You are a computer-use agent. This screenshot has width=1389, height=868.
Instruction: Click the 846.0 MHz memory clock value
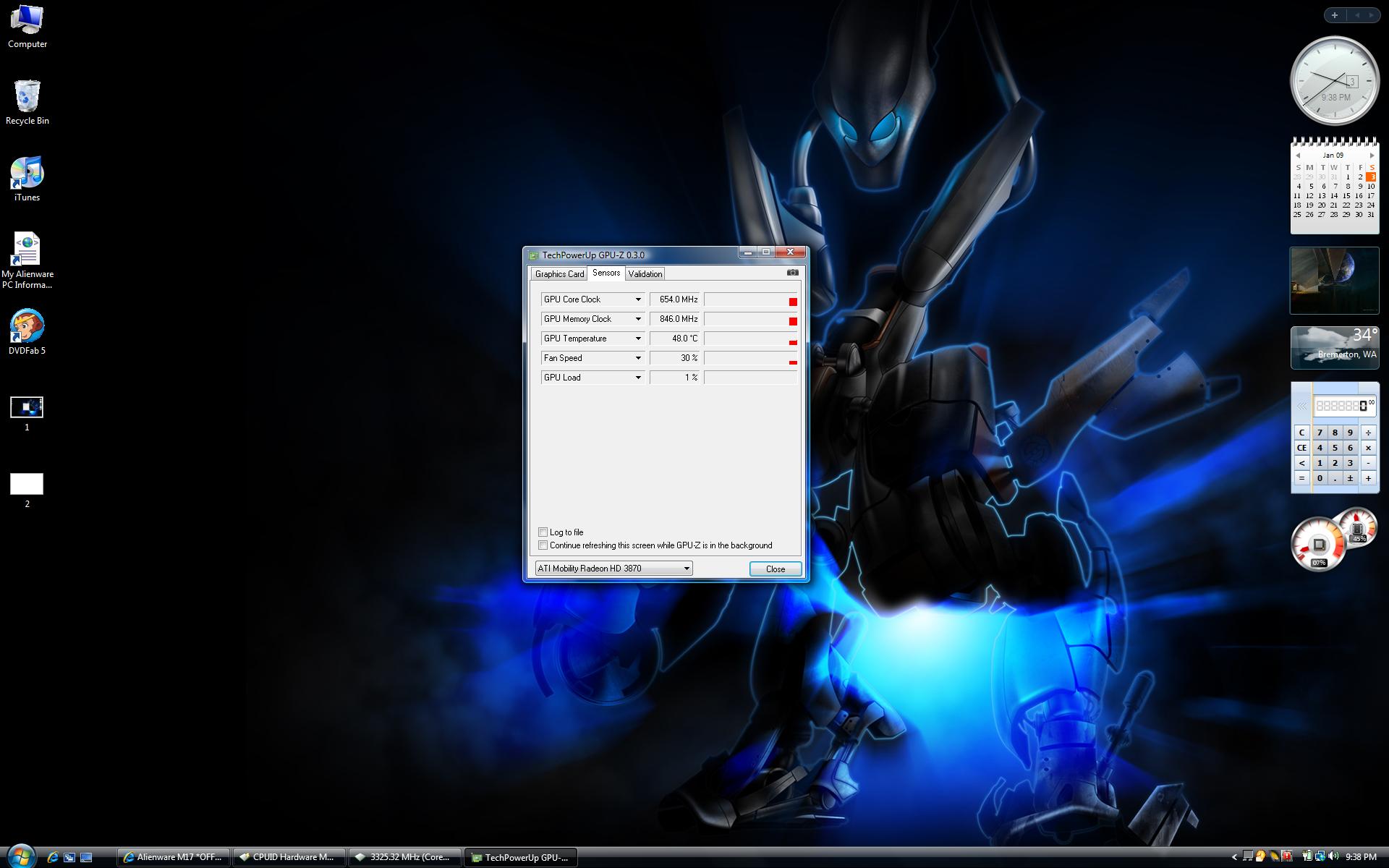click(676, 319)
